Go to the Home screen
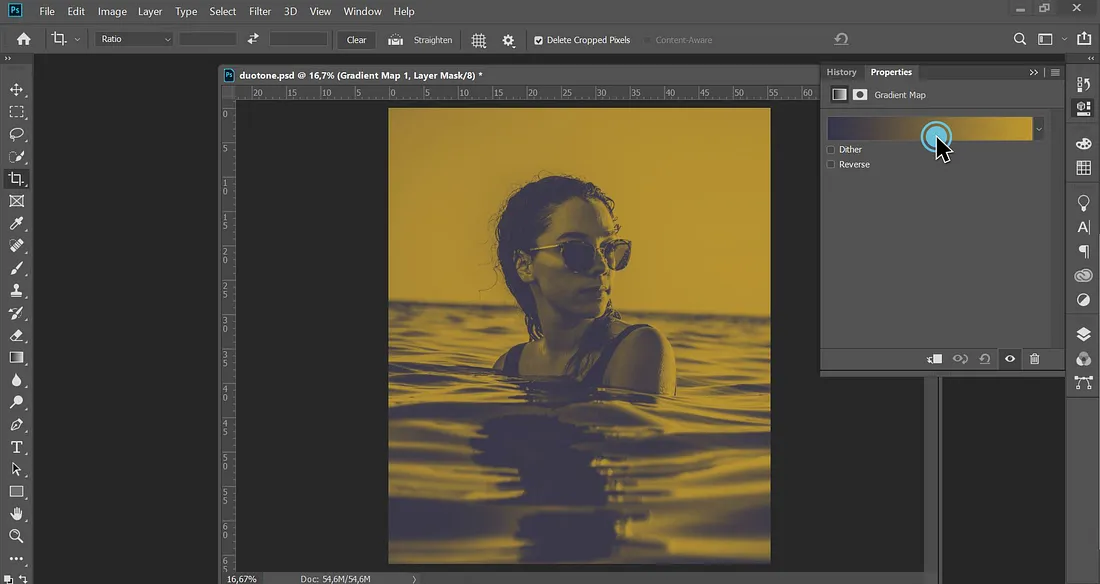Viewport: 1100px width, 584px height. (23, 39)
